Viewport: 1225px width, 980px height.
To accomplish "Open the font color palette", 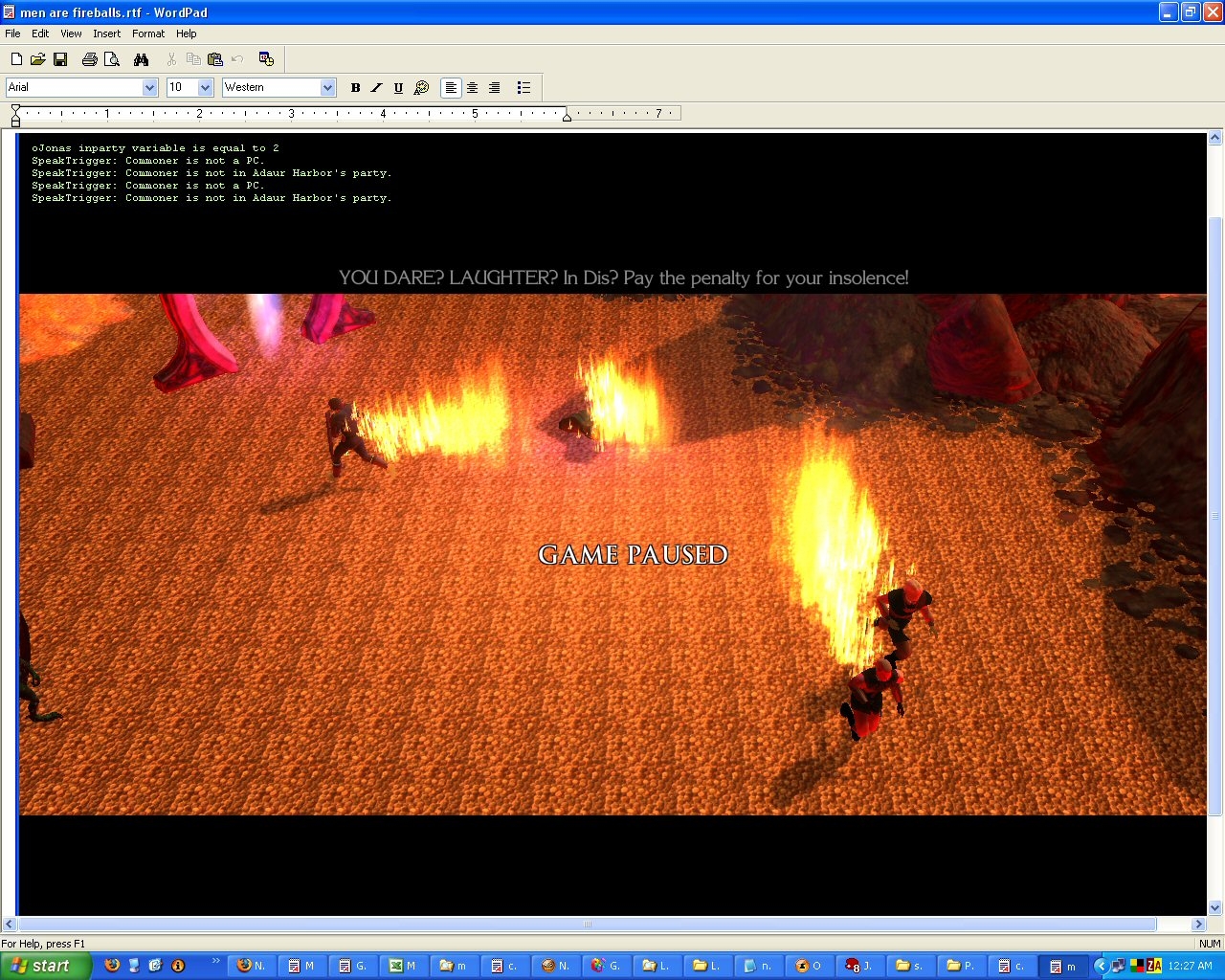I will (x=421, y=87).
